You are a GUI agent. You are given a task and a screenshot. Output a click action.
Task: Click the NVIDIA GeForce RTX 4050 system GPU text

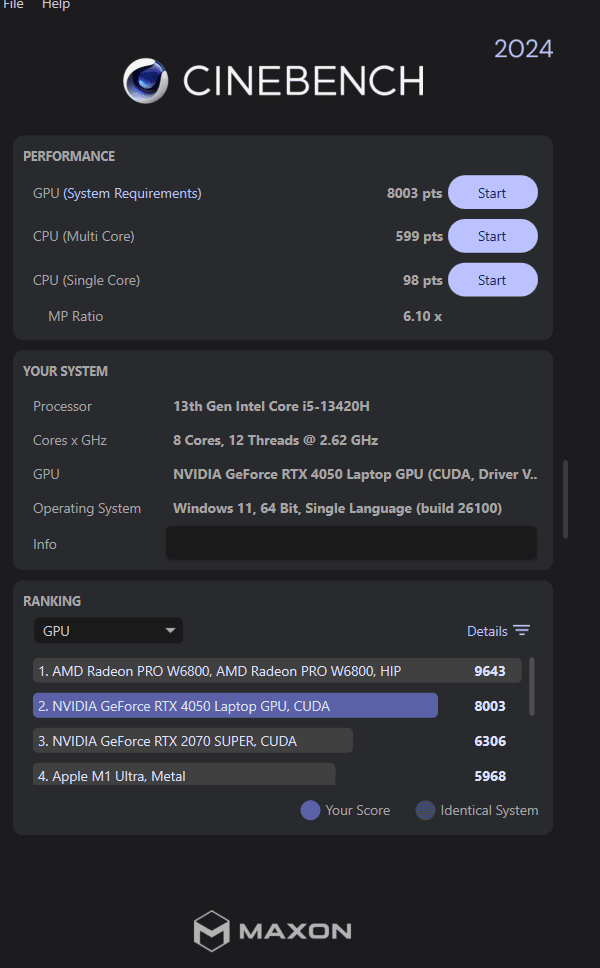[355, 474]
